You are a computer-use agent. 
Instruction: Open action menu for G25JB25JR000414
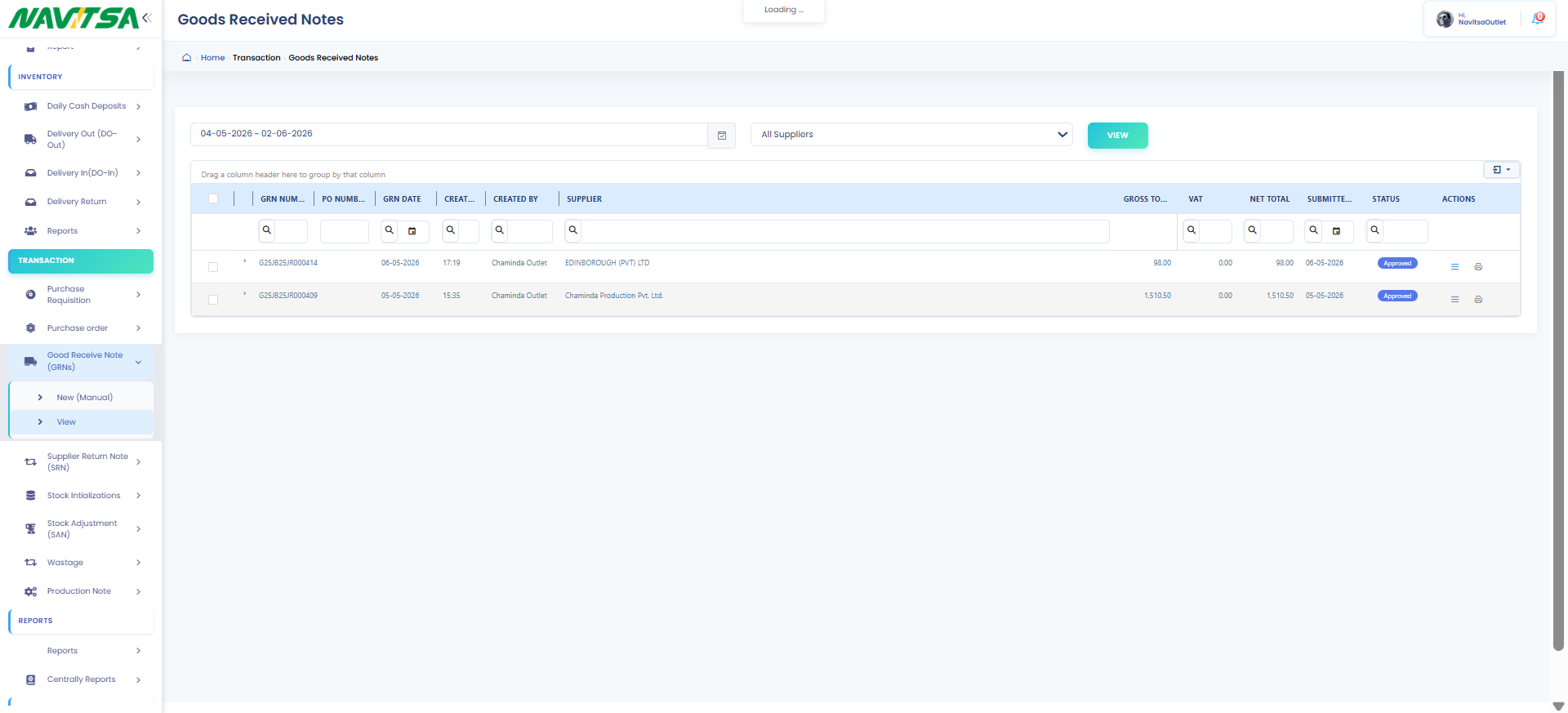click(x=1454, y=267)
